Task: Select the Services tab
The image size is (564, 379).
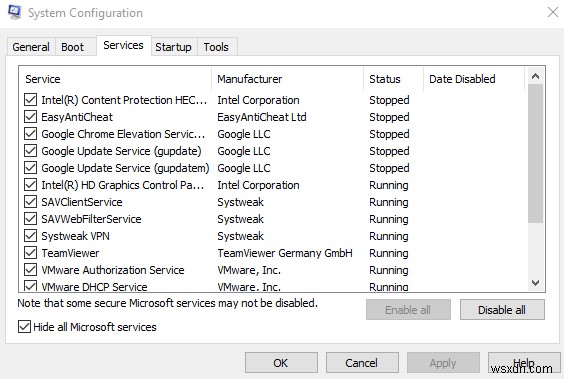Action: (123, 45)
